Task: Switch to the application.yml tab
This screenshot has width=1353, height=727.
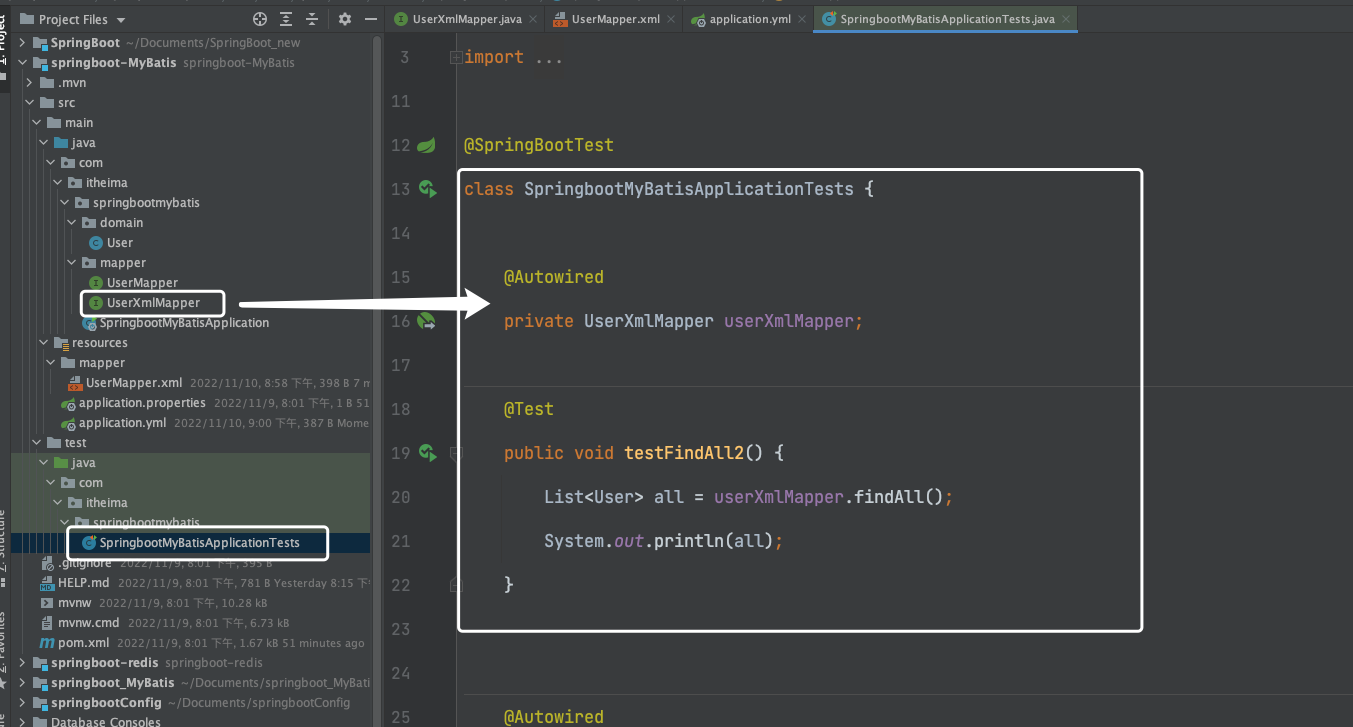Action: pyautogui.click(x=750, y=19)
